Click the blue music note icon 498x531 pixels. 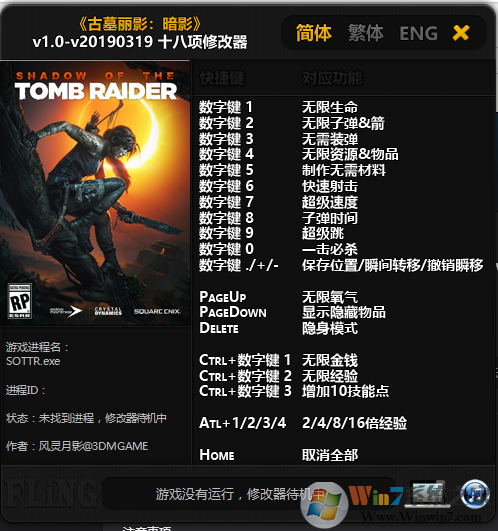(476, 494)
